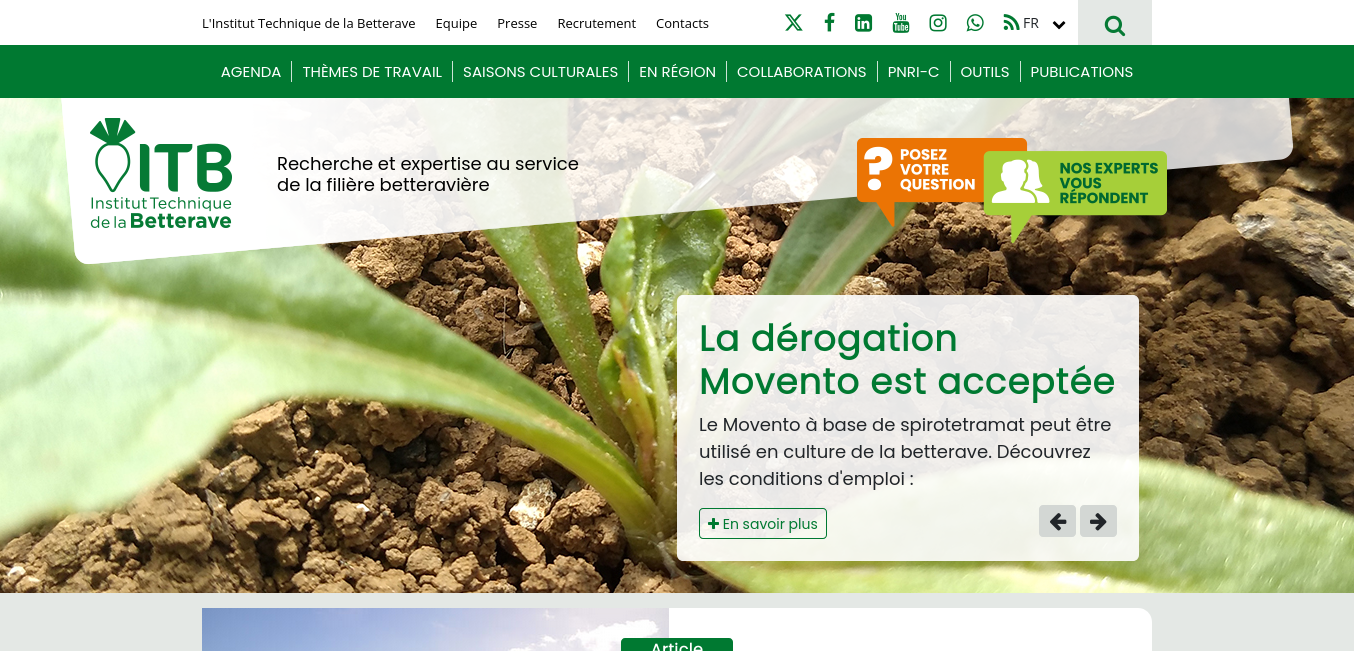Open the THÈMES DE TRAVAIL menu
This screenshot has height=651, width=1366.
[372, 72]
